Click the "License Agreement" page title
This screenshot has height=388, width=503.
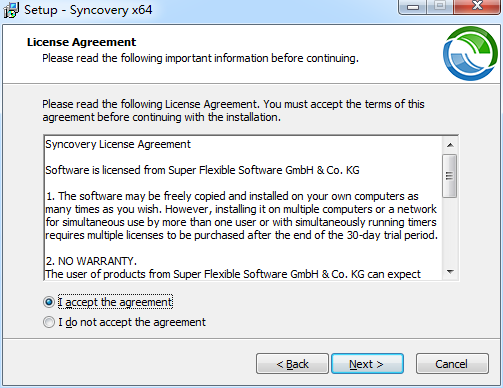tap(81, 42)
